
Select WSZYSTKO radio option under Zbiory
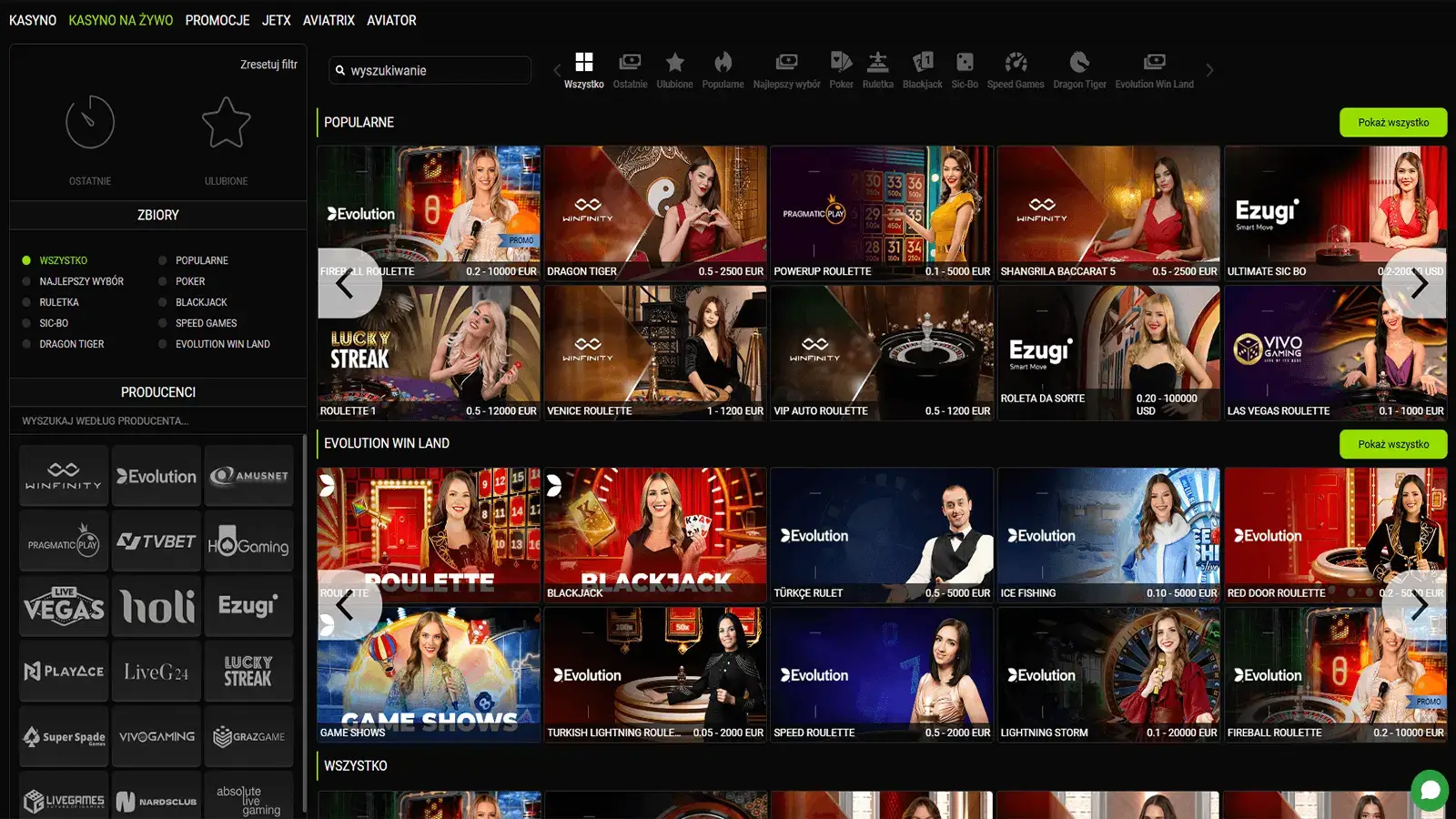click(x=26, y=260)
